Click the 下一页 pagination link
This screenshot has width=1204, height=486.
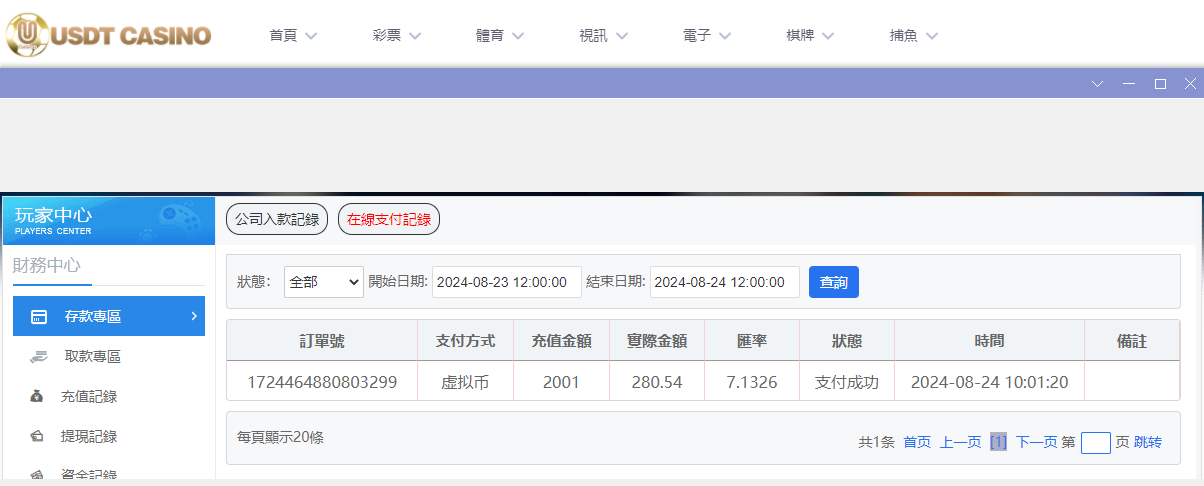coord(1036,442)
